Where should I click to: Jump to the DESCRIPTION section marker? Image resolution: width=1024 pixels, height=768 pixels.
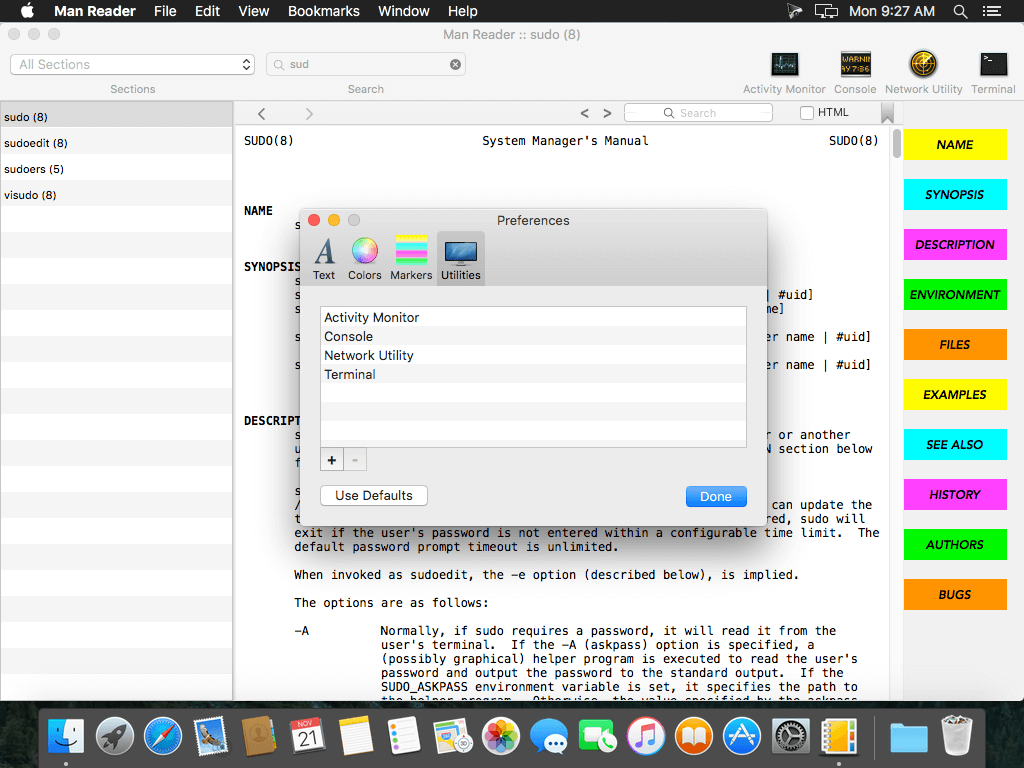coord(955,245)
